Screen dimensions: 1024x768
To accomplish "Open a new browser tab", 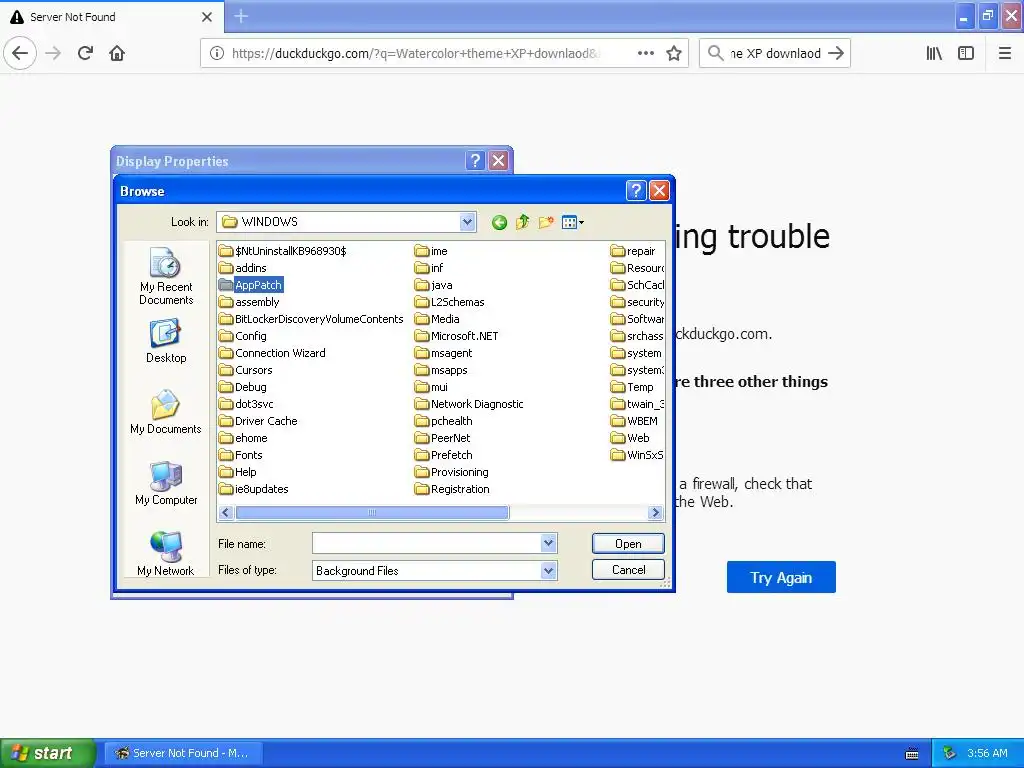I will (241, 16).
